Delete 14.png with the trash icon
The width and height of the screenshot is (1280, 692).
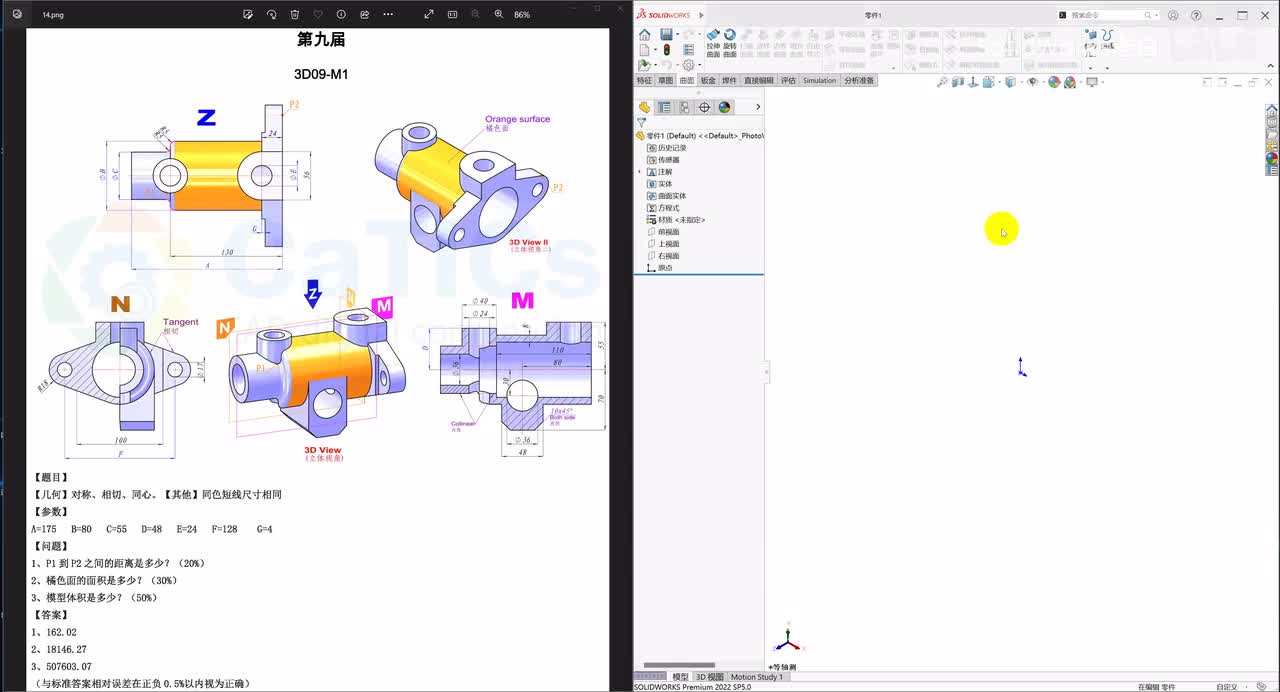(294, 15)
